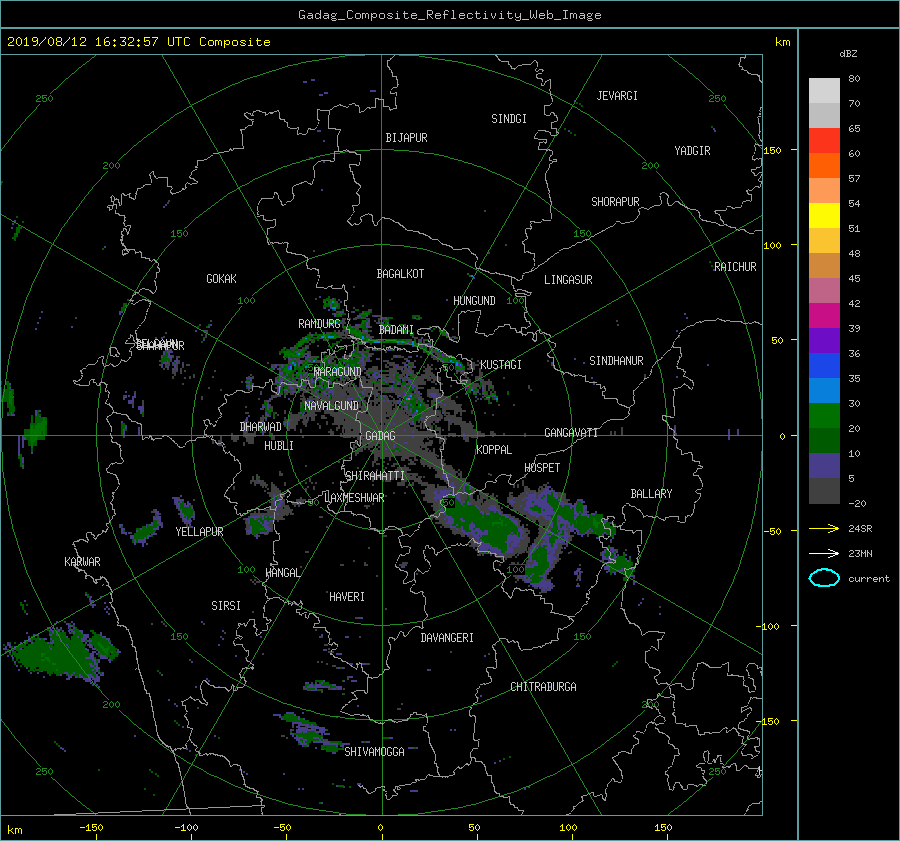
Task: Click the BALLARY city label
Action: 651,494
